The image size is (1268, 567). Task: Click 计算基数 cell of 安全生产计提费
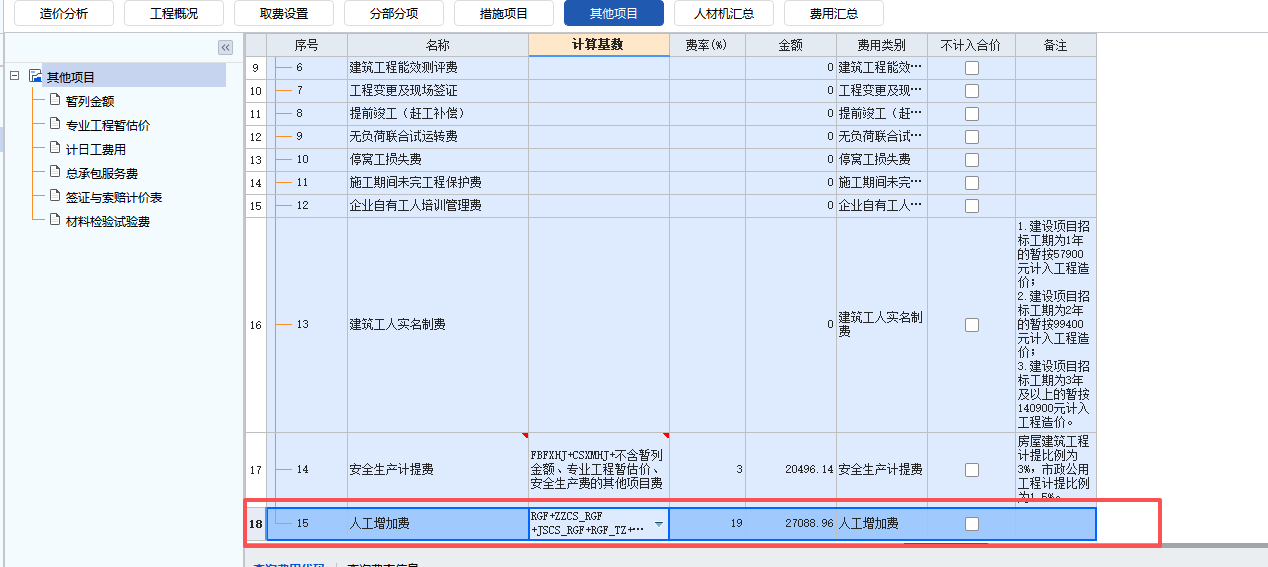click(599, 469)
